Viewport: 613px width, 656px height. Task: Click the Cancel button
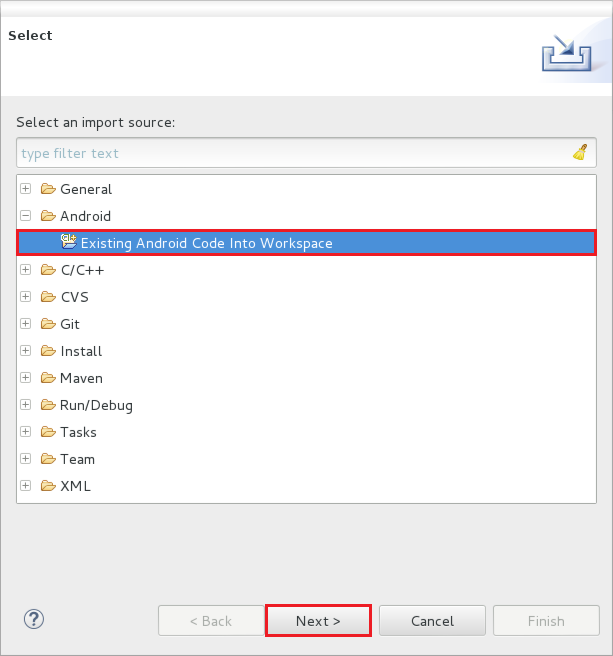tap(432, 621)
